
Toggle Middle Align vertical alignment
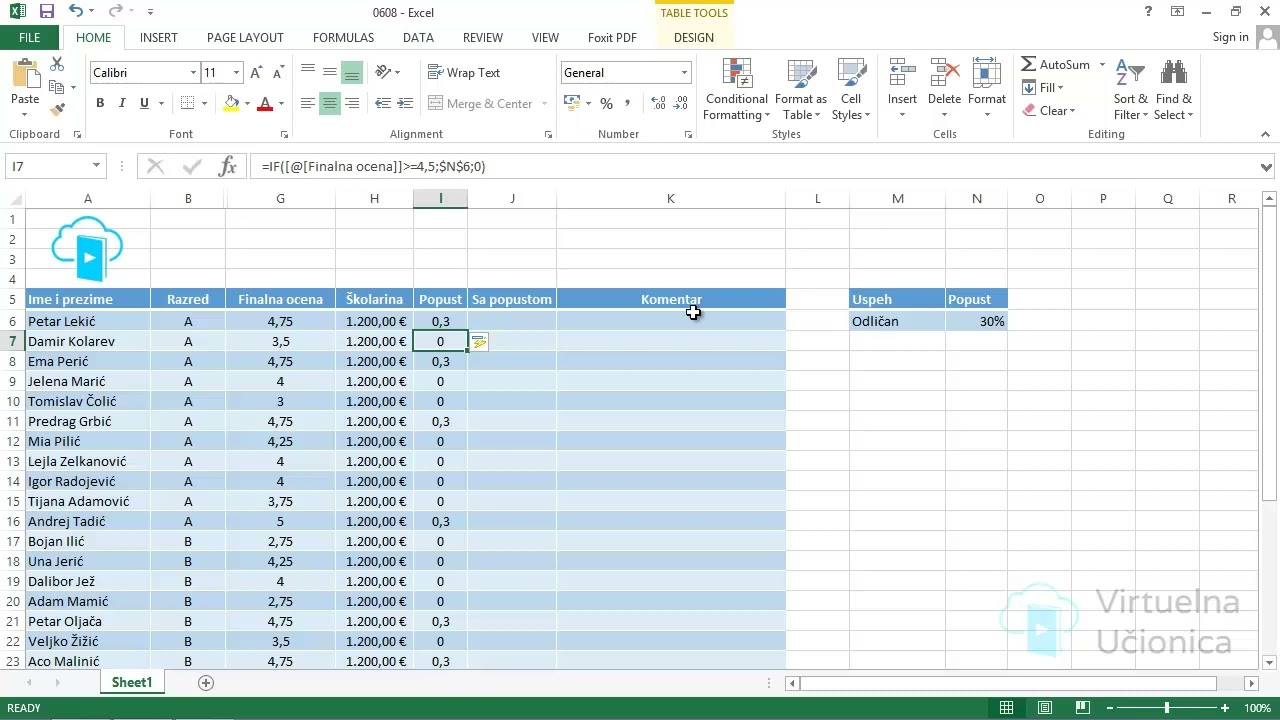pyautogui.click(x=329, y=73)
